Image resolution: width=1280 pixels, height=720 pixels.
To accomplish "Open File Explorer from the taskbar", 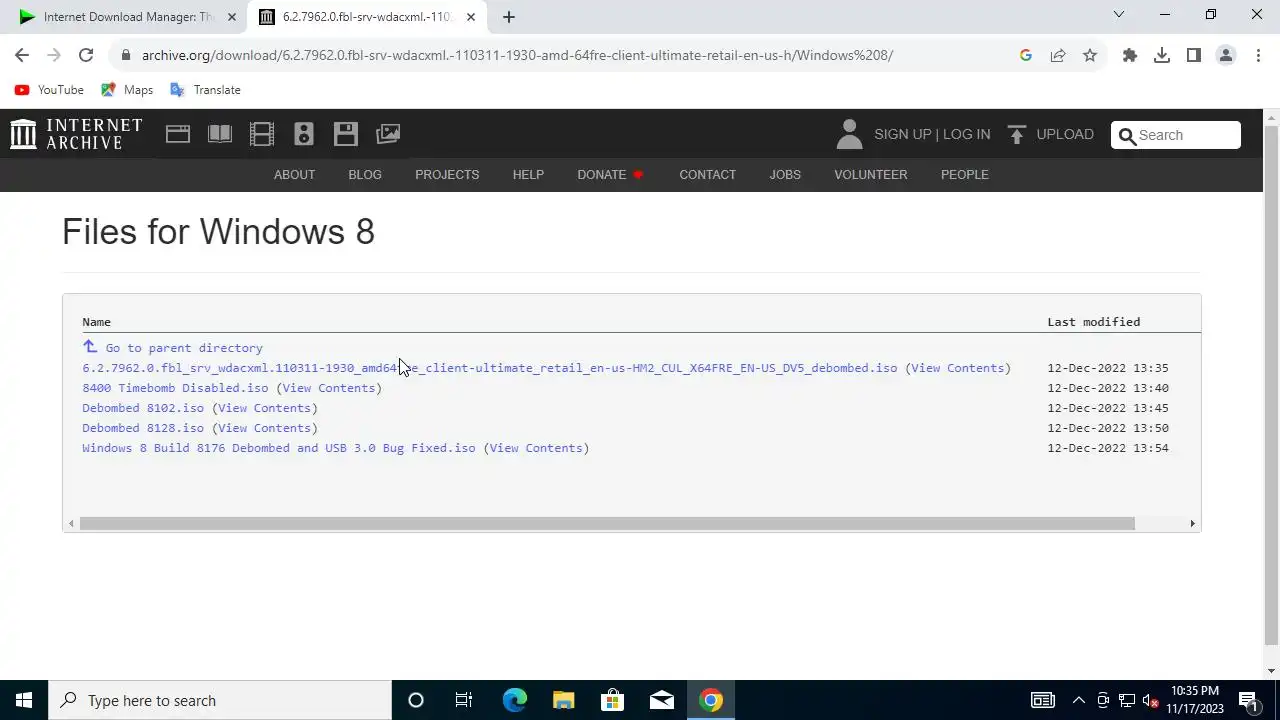I will click(563, 700).
